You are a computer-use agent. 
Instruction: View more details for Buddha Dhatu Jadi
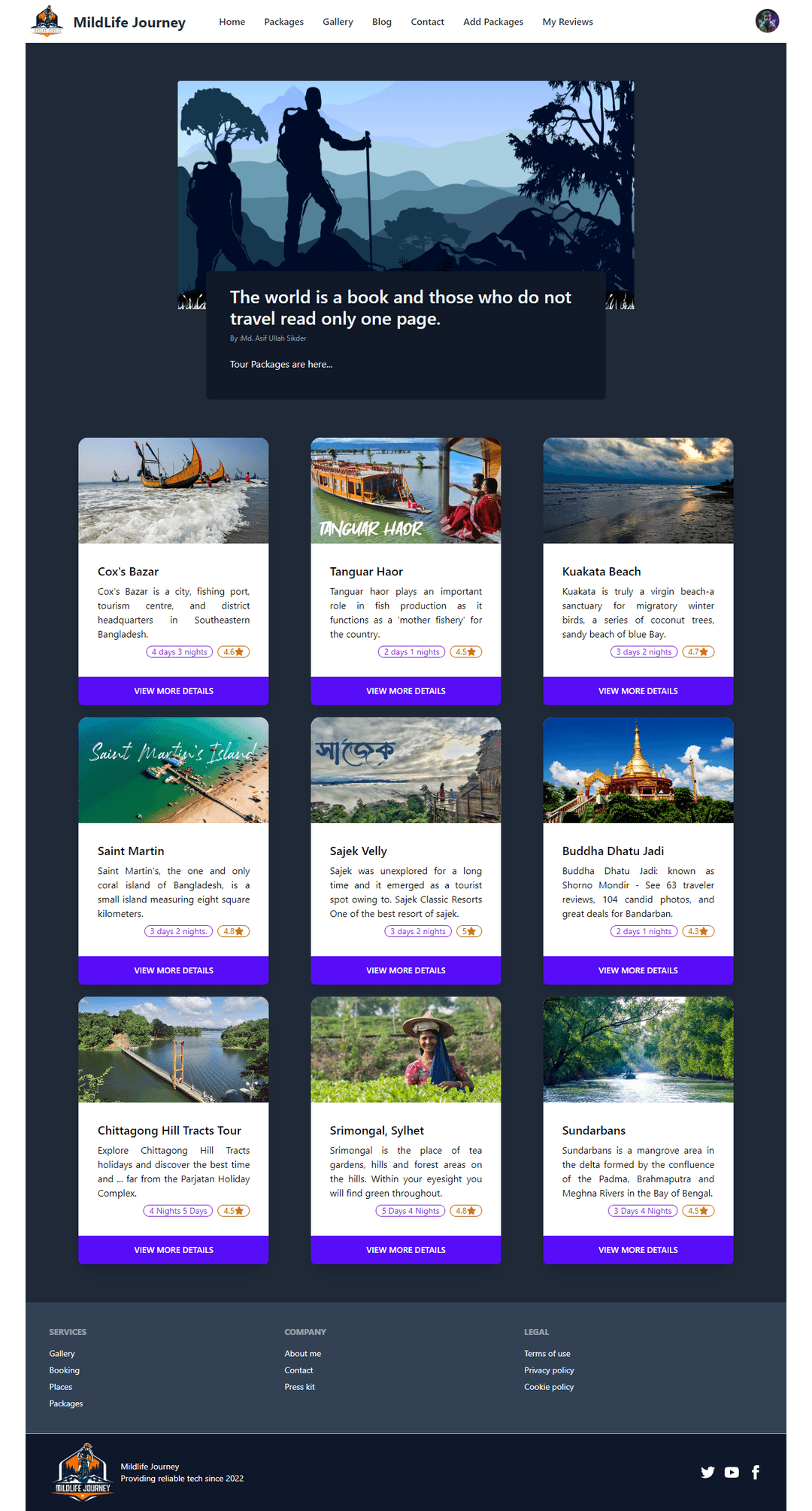click(x=638, y=970)
